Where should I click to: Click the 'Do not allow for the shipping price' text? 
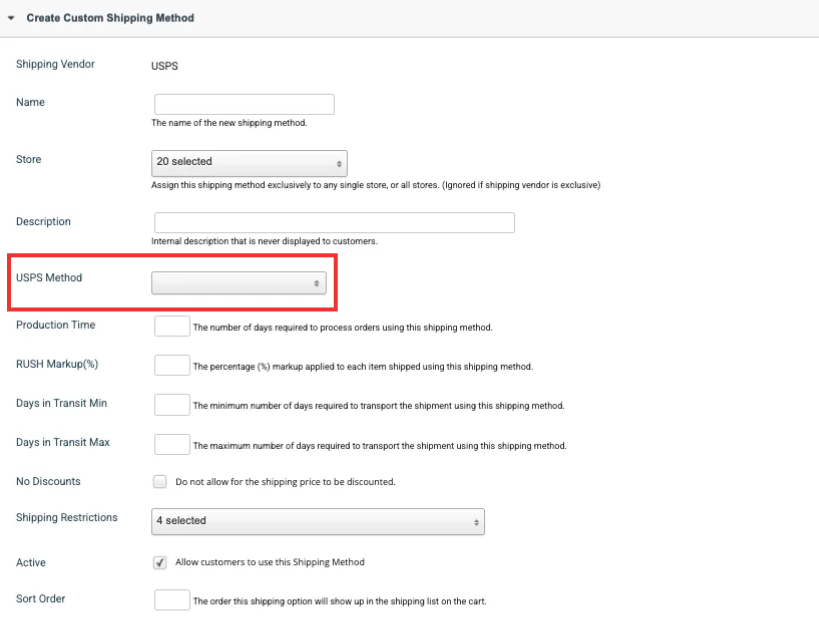point(285,482)
